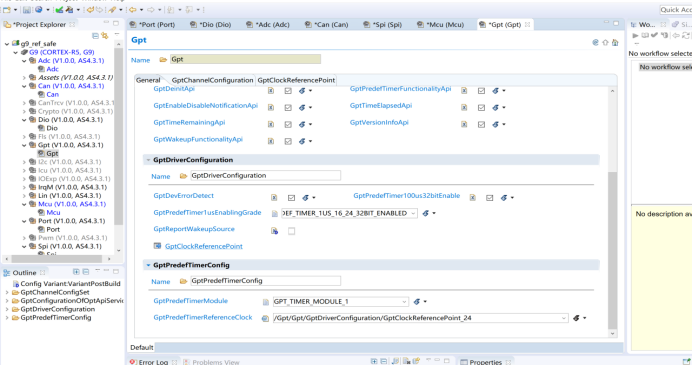
Task: Collapse the GptDriverConfiguration section
Action: (148, 160)
